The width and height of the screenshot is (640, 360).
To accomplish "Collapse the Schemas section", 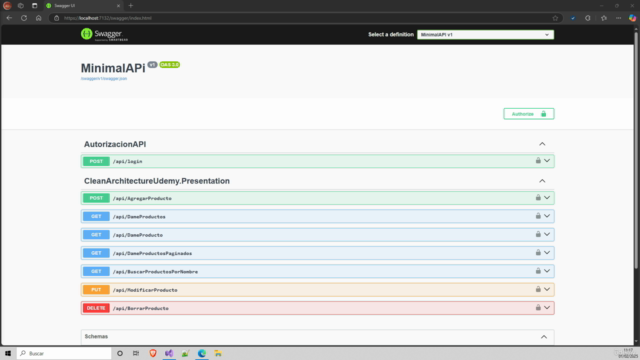I will [x=544, y=337].
